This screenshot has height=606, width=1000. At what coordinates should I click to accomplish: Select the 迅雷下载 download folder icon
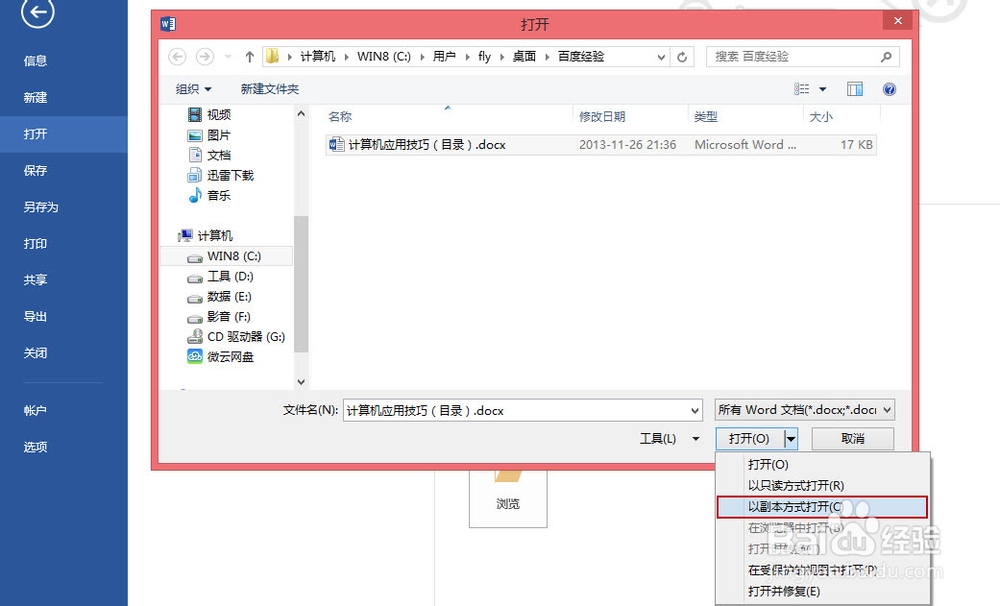pyautogui.click(x=196, y=174)
